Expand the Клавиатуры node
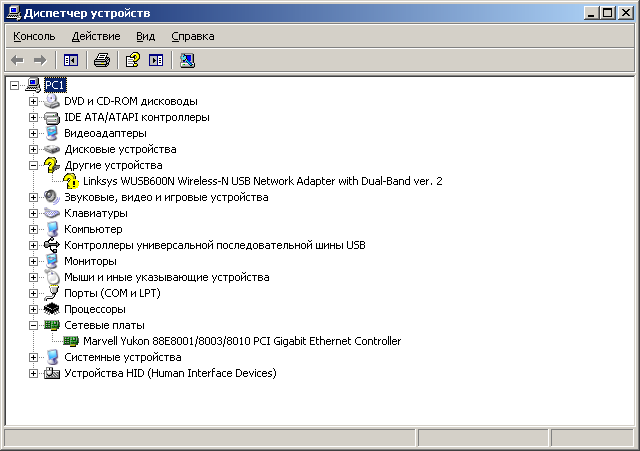 coord(33,213)
